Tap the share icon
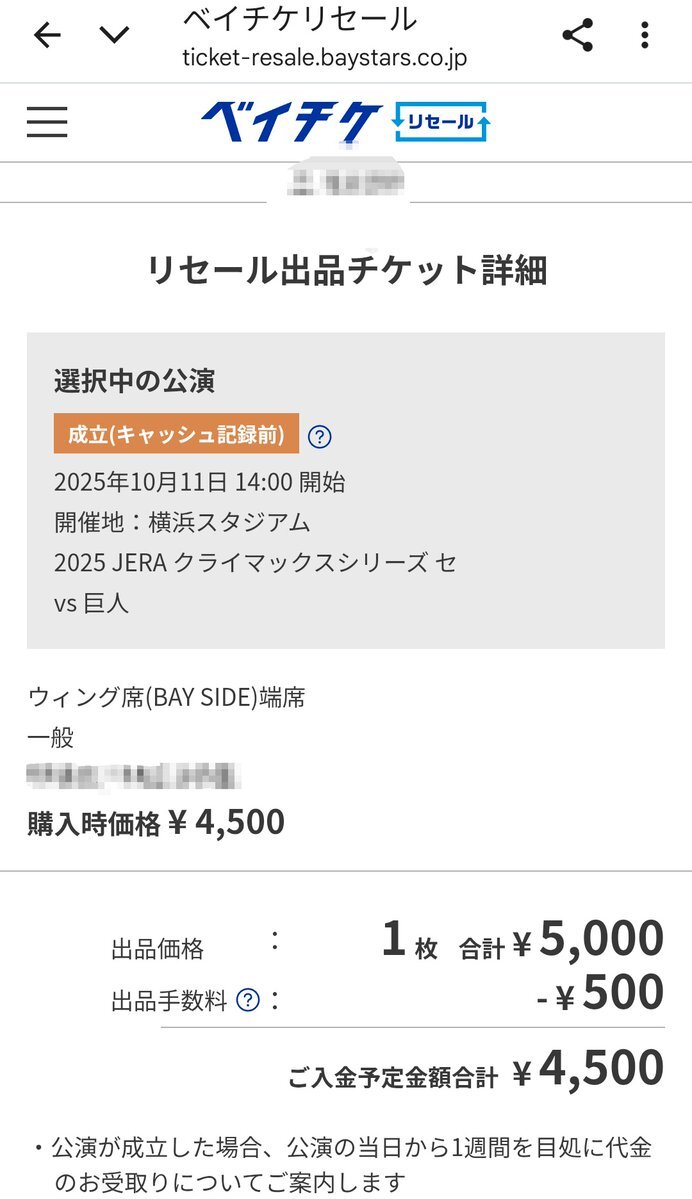692x1199 pixels. coord(578,36)
